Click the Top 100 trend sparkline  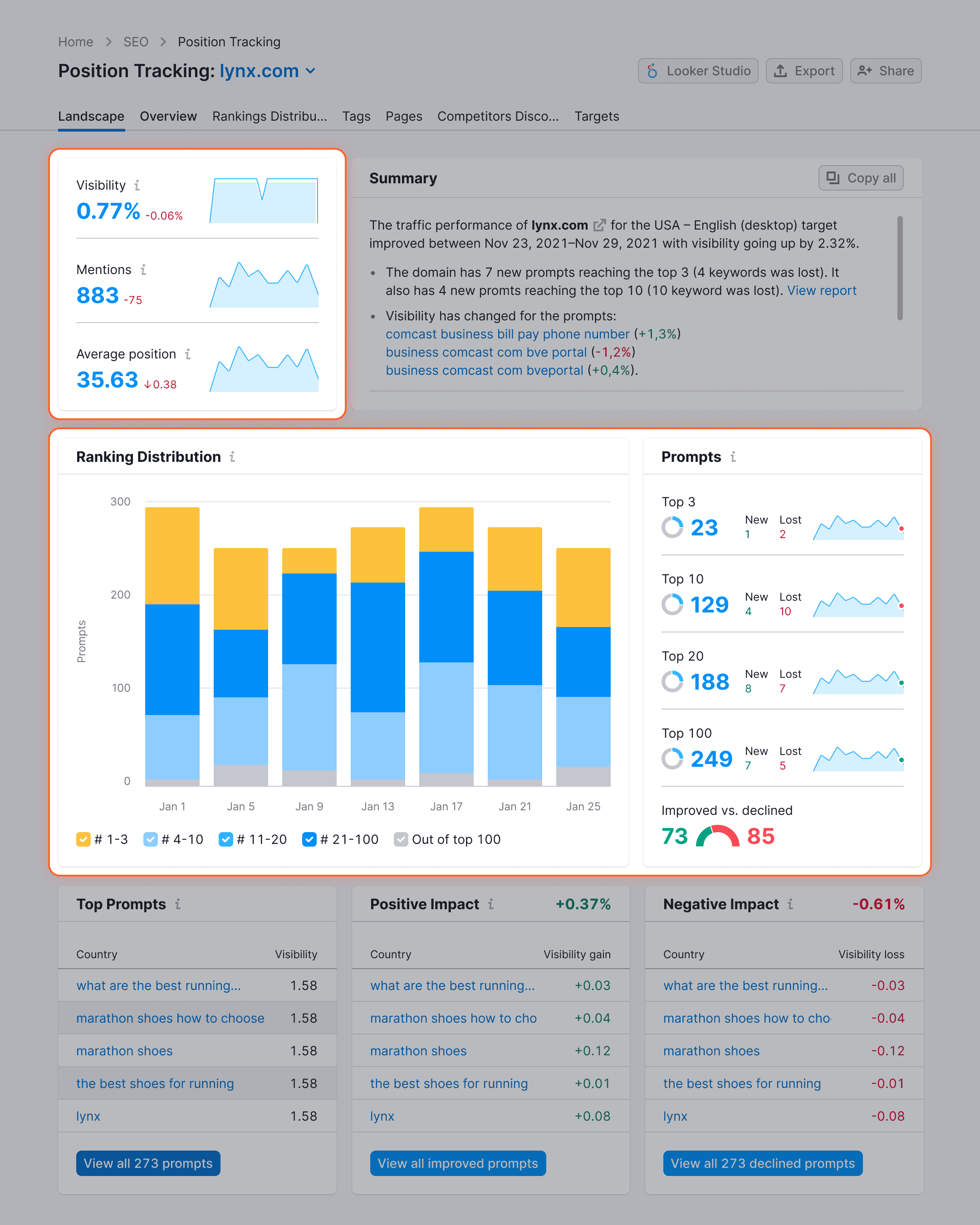pyautogui.click(x=858, y=759)
